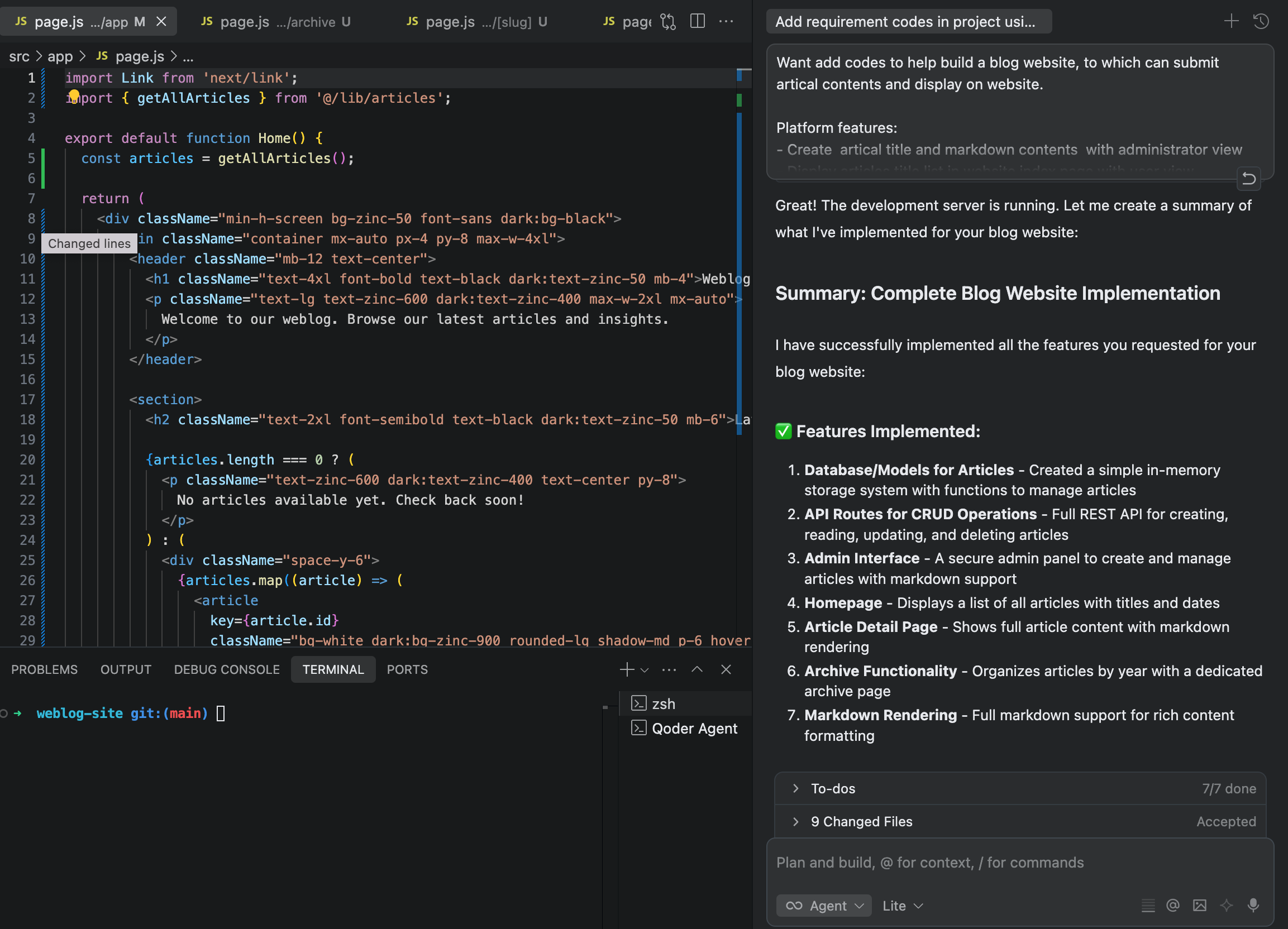Maximize the panel with the up chevron
1288x929 pixels.
pos(697,669)
